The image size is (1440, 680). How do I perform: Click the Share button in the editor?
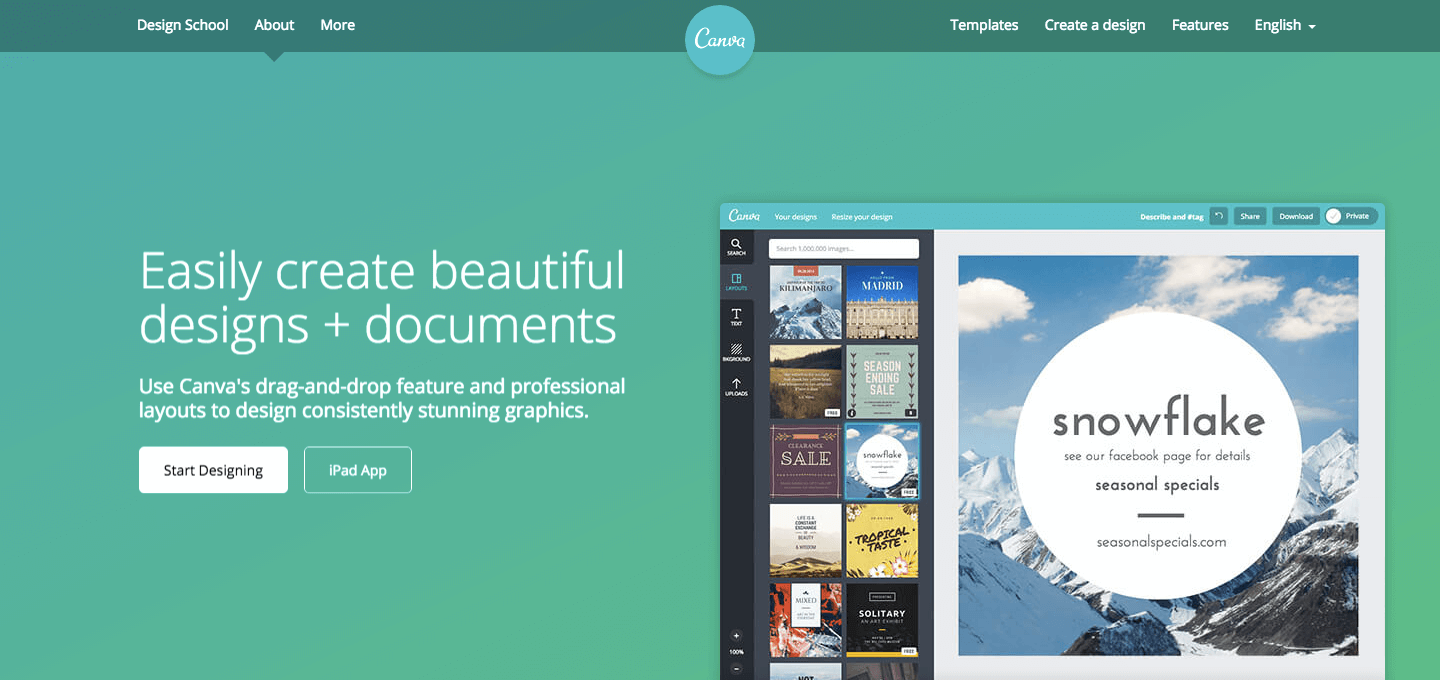click(1250, 216)
